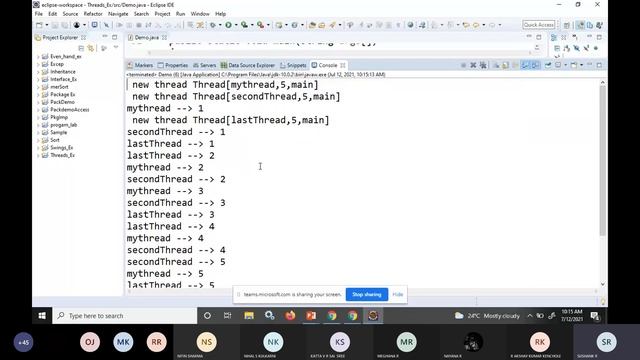Switch to the Snippets tab
The width and height of the screenshot is (640, 360).
pos(293,65)
